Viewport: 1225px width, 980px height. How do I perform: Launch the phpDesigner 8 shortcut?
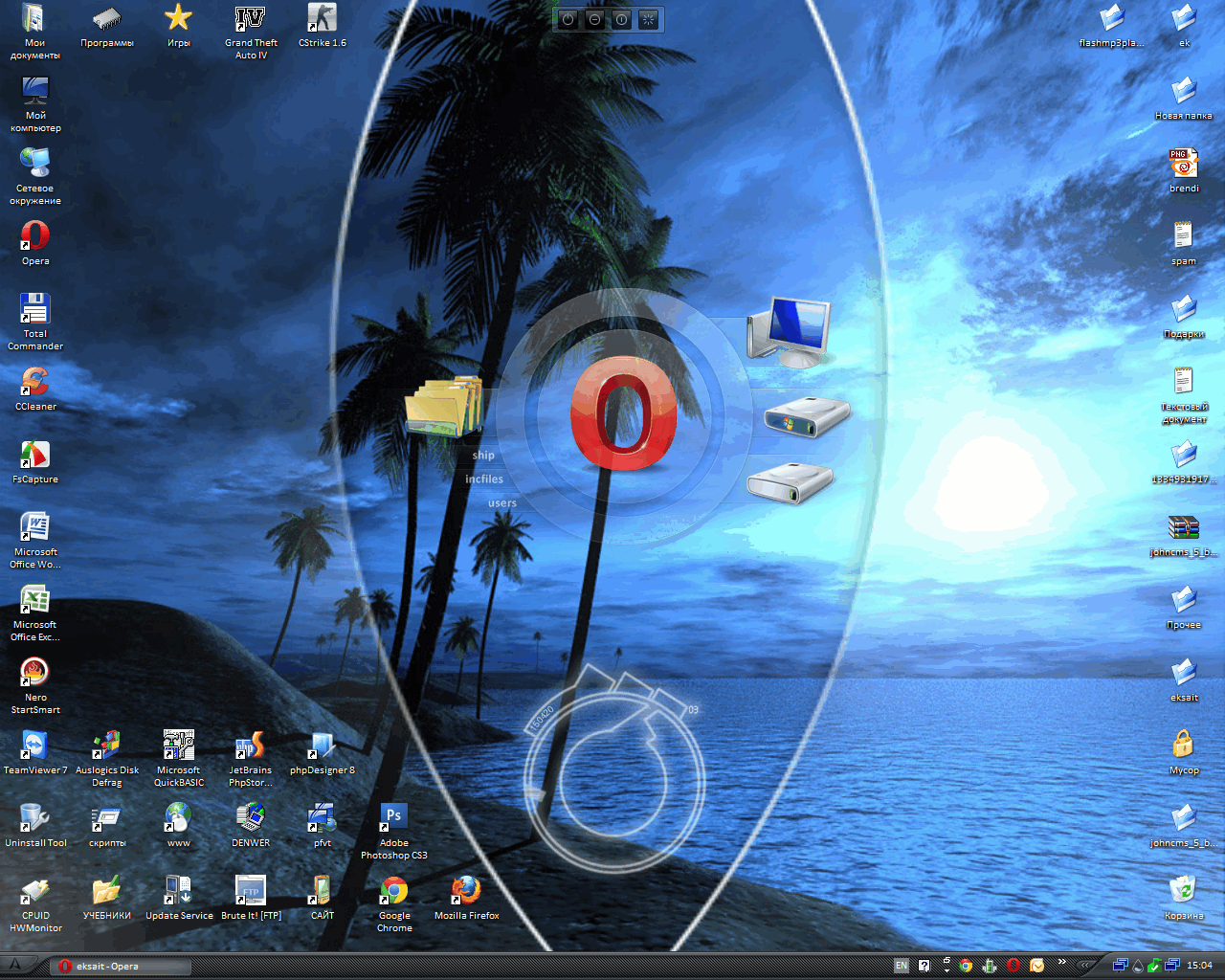(x=323, y=752)
